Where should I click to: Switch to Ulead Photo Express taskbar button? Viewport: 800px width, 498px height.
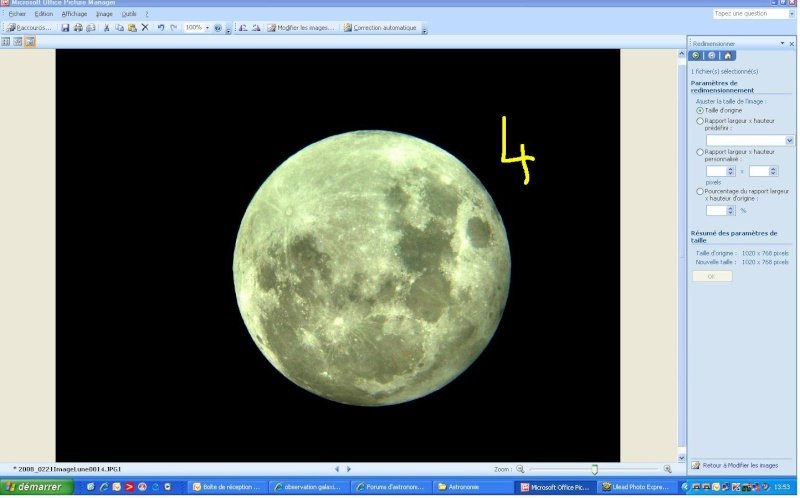[637, 488]
